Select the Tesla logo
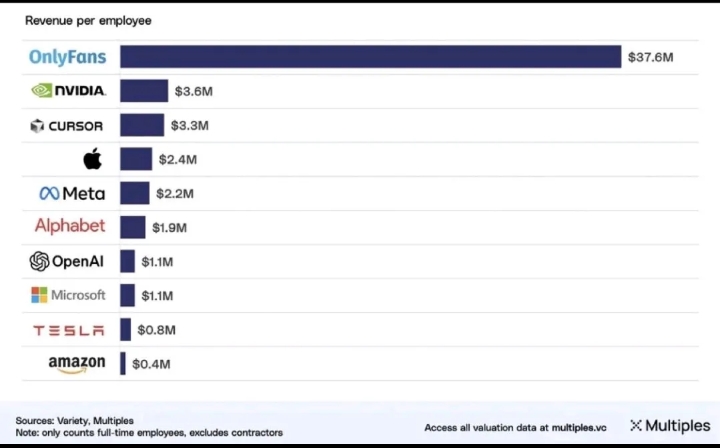720x448 pixels. pyautogui.click(x=68, y=330)
